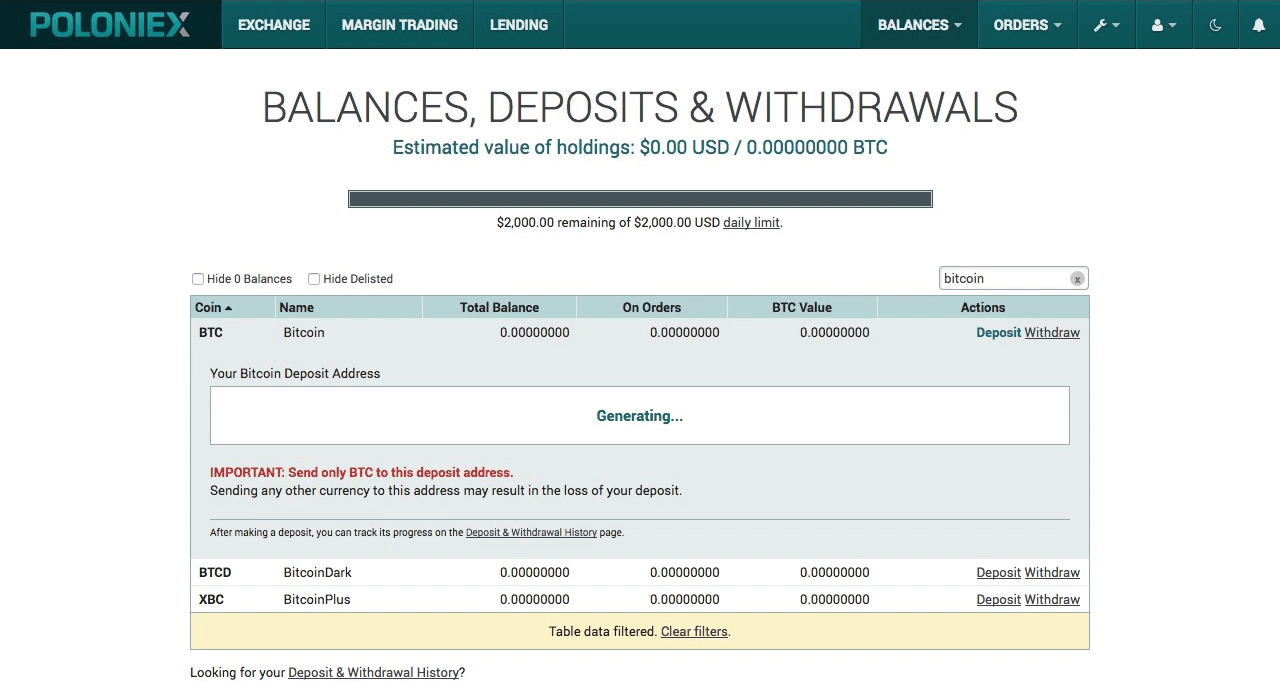Click Withdraw for Bitcoin (BTC)
1280x681 pixels.
click(x=1052, y=332)
